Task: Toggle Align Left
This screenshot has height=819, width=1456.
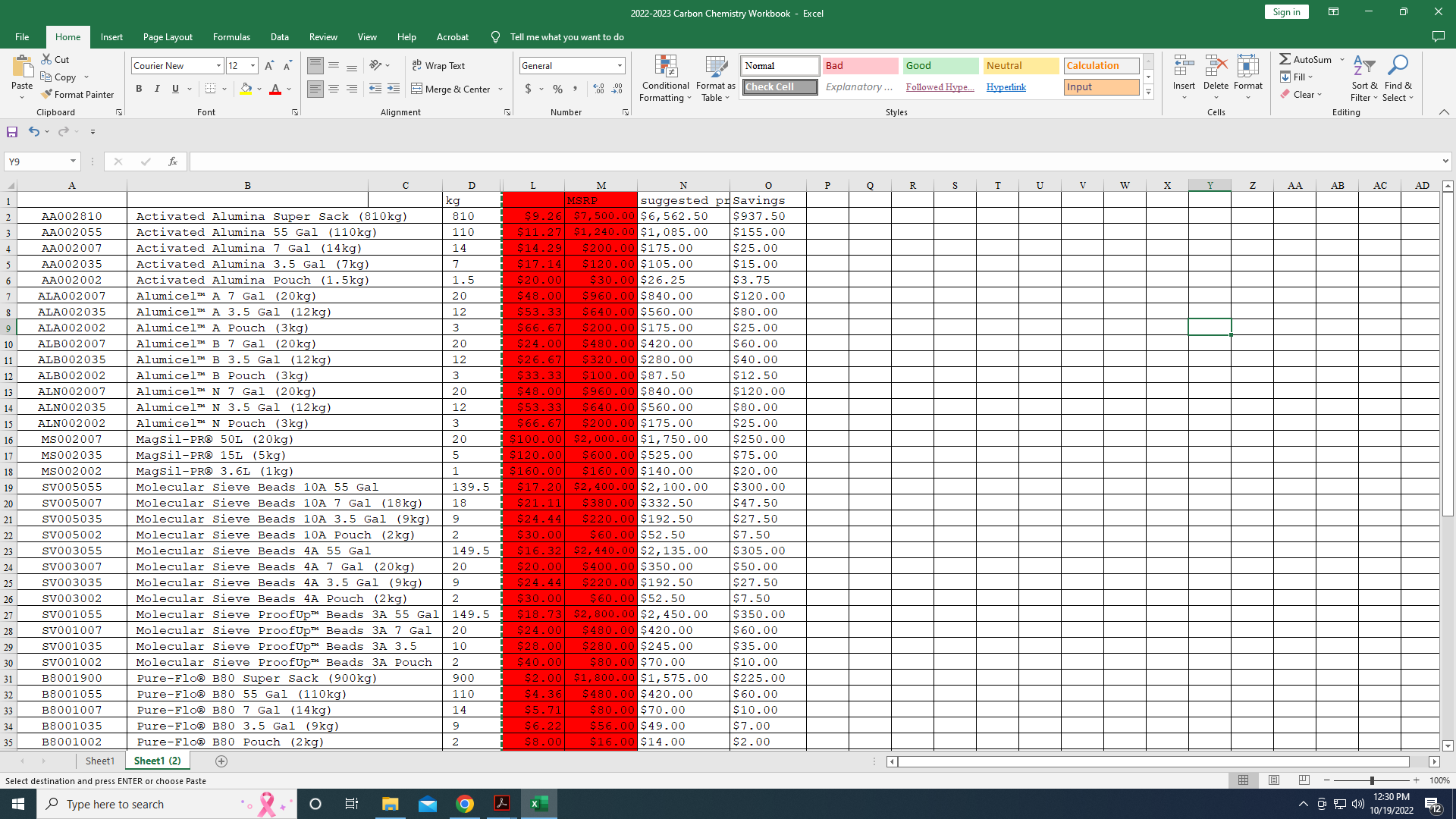Action: pos(315,89)
